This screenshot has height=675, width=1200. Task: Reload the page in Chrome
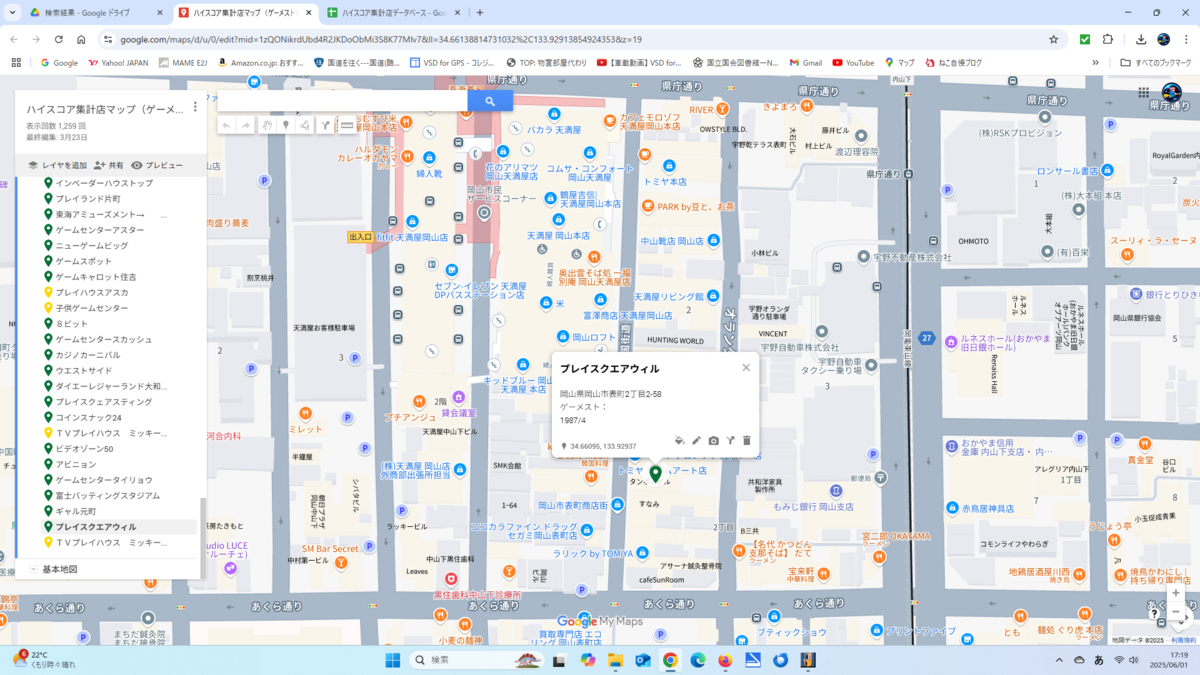click(x=59, y=40)
